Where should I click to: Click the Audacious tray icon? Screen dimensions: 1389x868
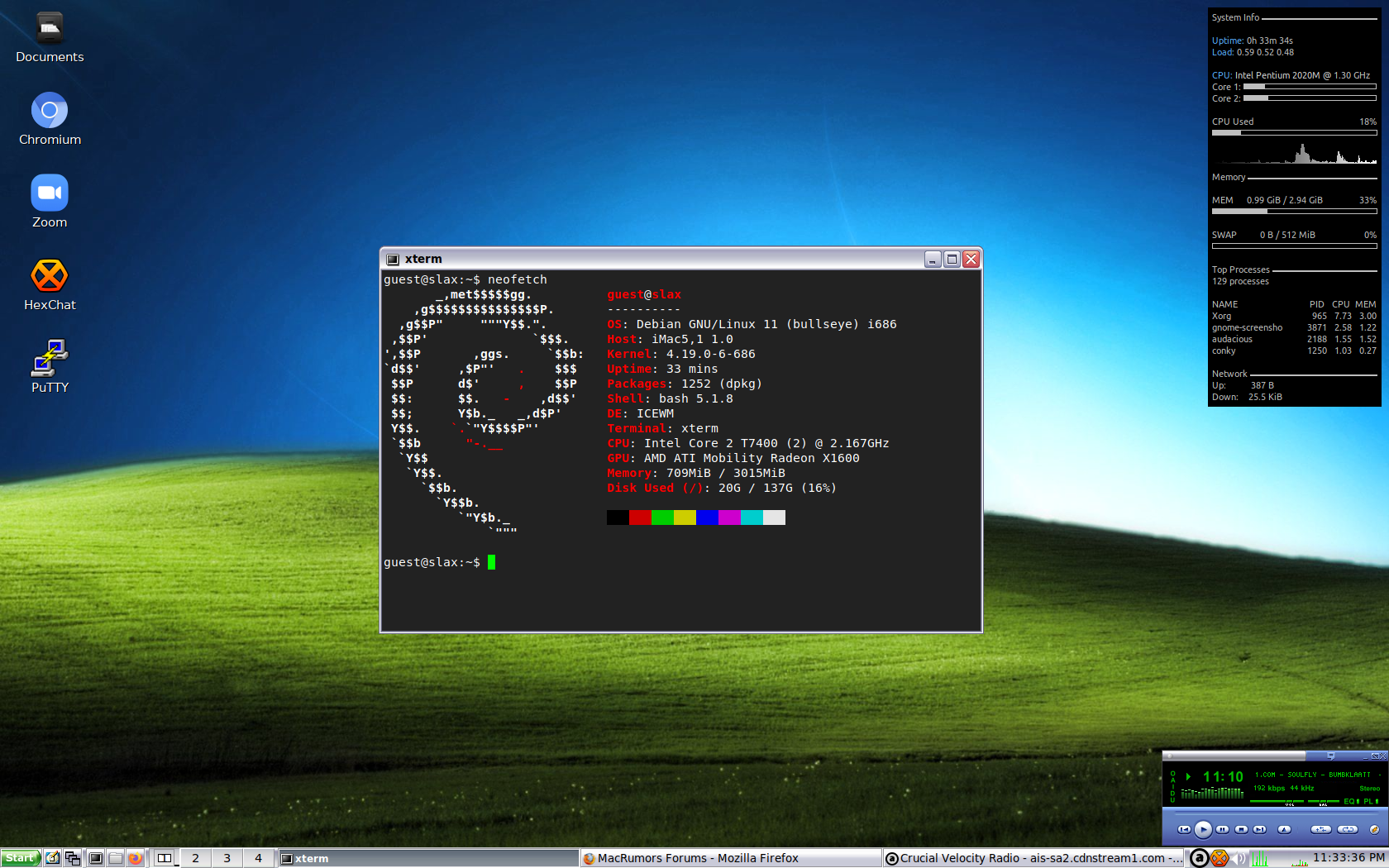1199,858
